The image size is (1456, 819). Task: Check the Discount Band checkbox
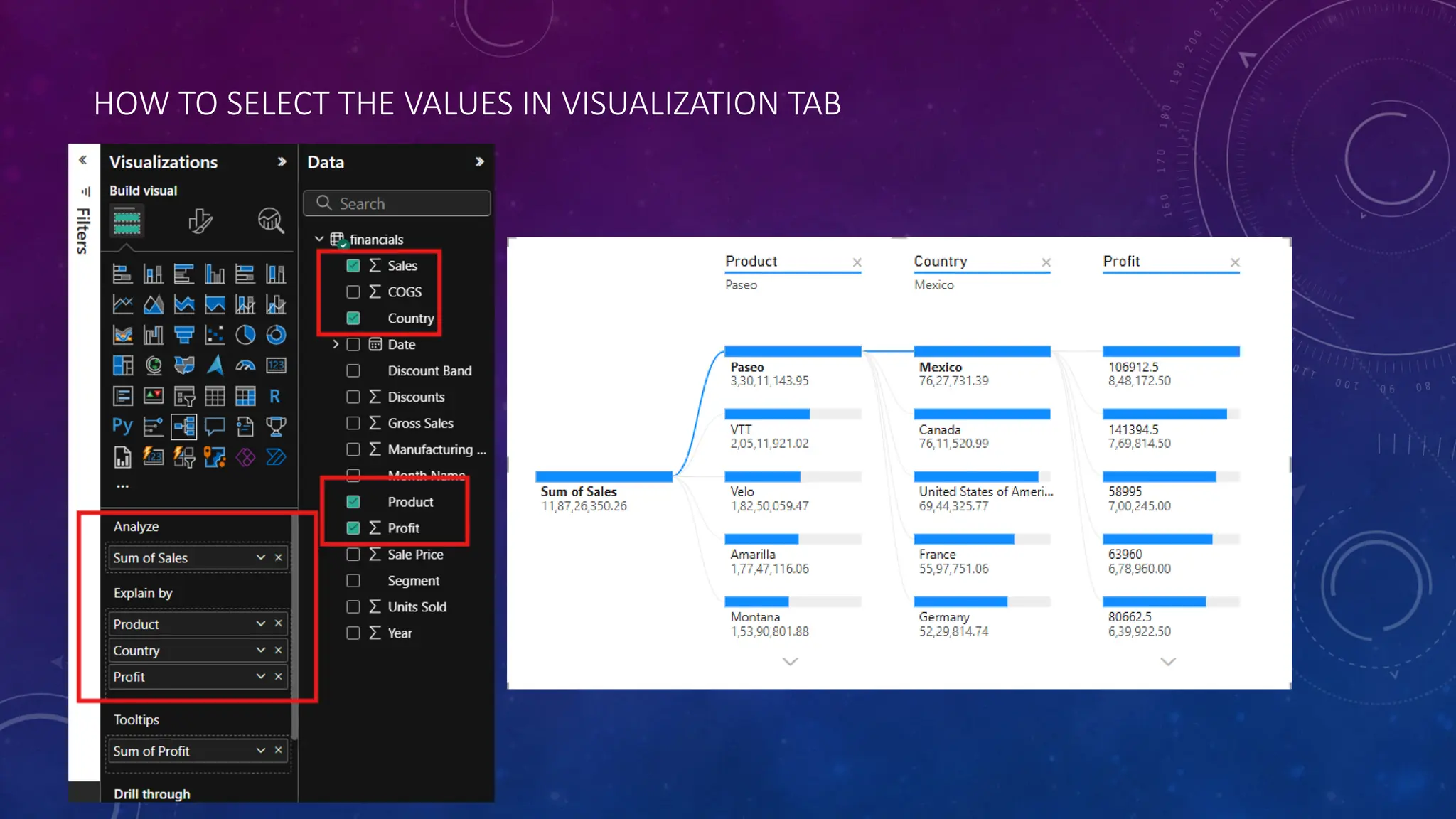tap(353, 371)
